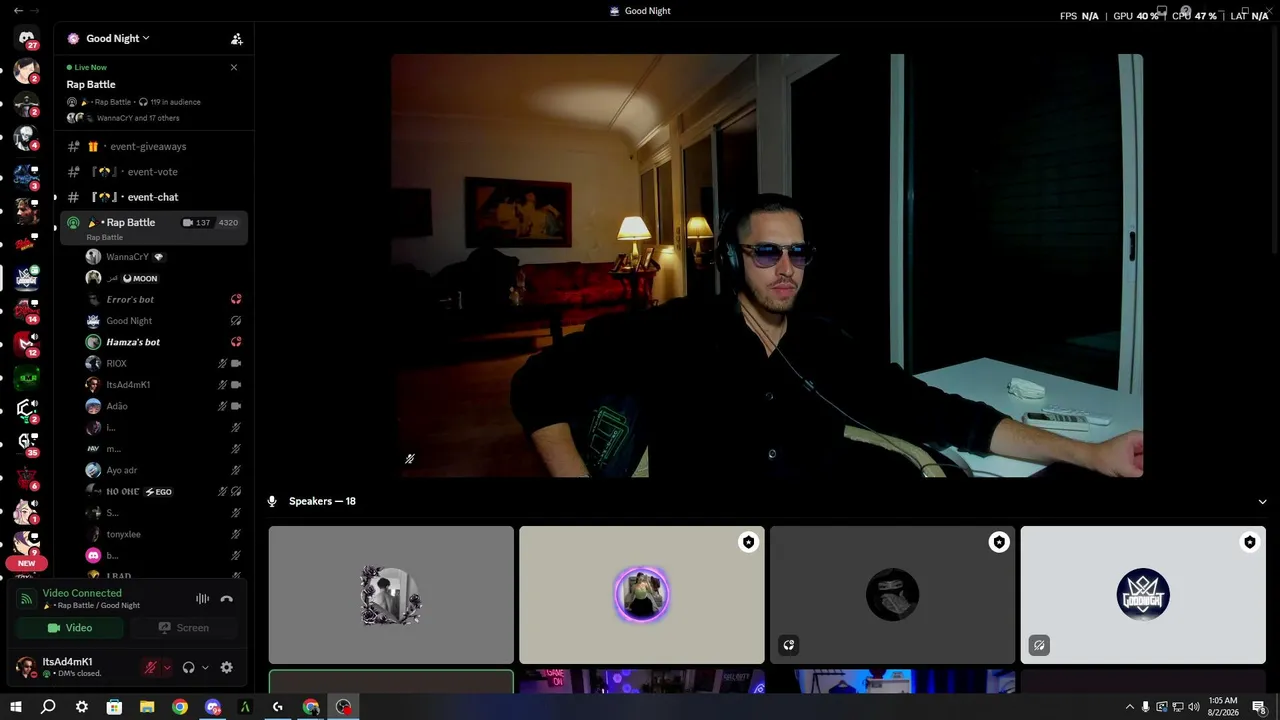This screenshot has height=720, width=1280.
Task: Click the Screen share button
Action: point(184,628)
